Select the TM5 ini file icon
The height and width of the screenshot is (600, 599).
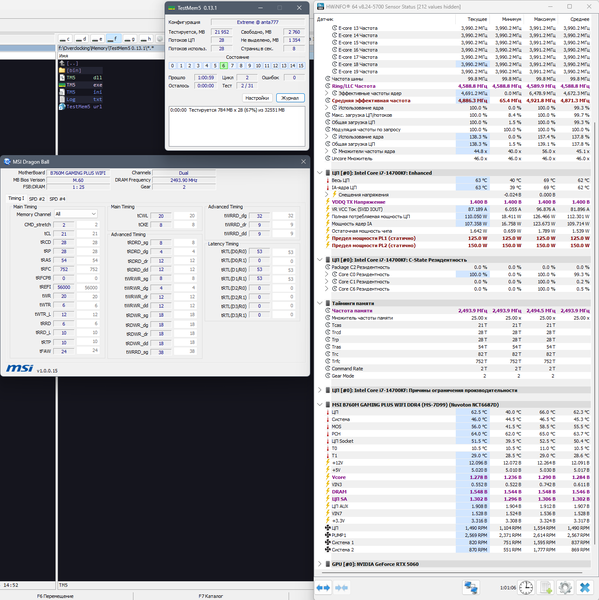click(62, 92)
